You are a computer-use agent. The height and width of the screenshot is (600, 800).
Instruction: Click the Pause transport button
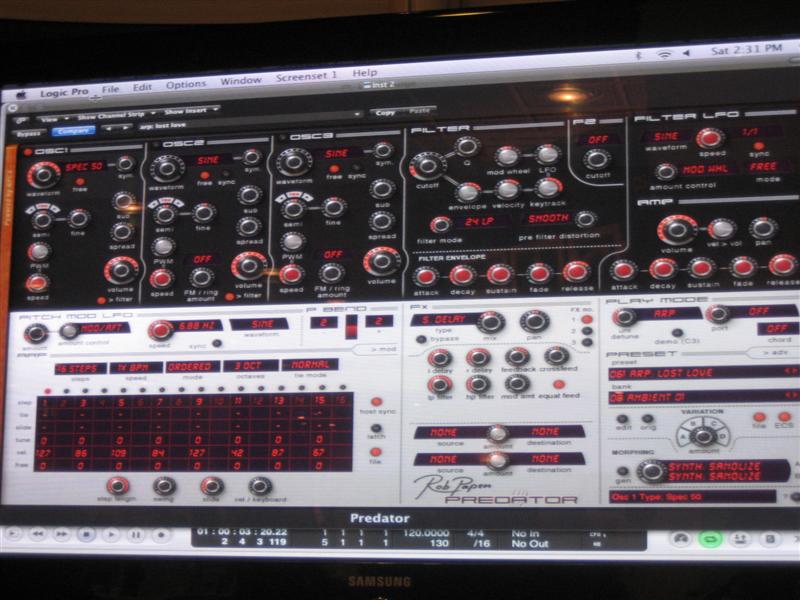[136, 535]
